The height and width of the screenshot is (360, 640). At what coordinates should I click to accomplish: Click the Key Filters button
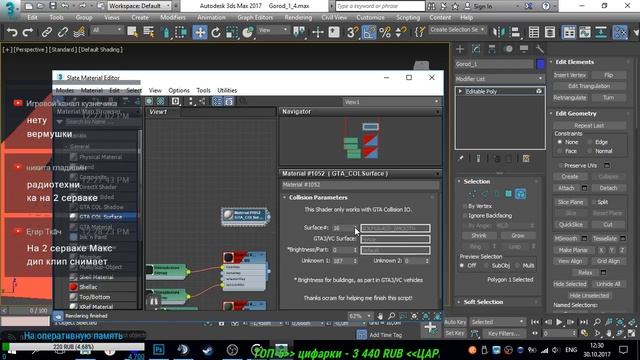point(504,333)
